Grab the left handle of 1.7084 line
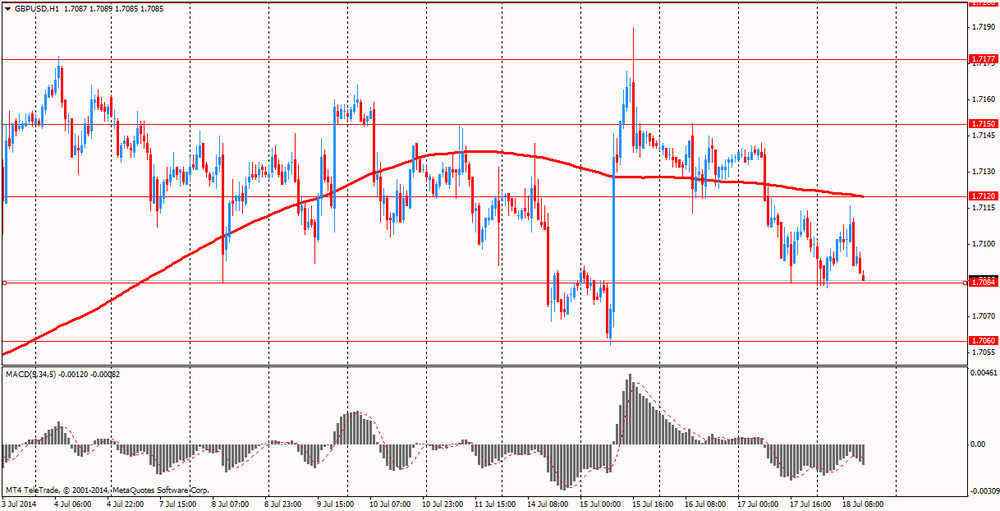This screenshot has height=511, width=1000. [4, 283]
